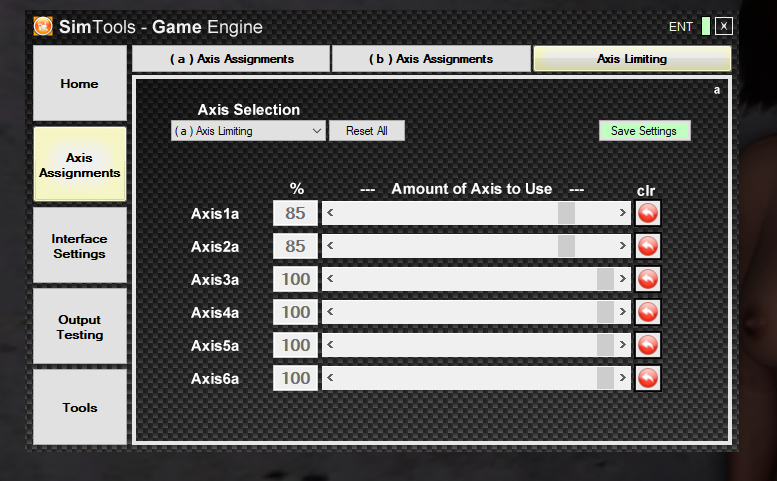The width and height of the screenshot is (777, 481).
Task: Switch to (b) Axis Assignments tab
Action: (x=431, y=59)
